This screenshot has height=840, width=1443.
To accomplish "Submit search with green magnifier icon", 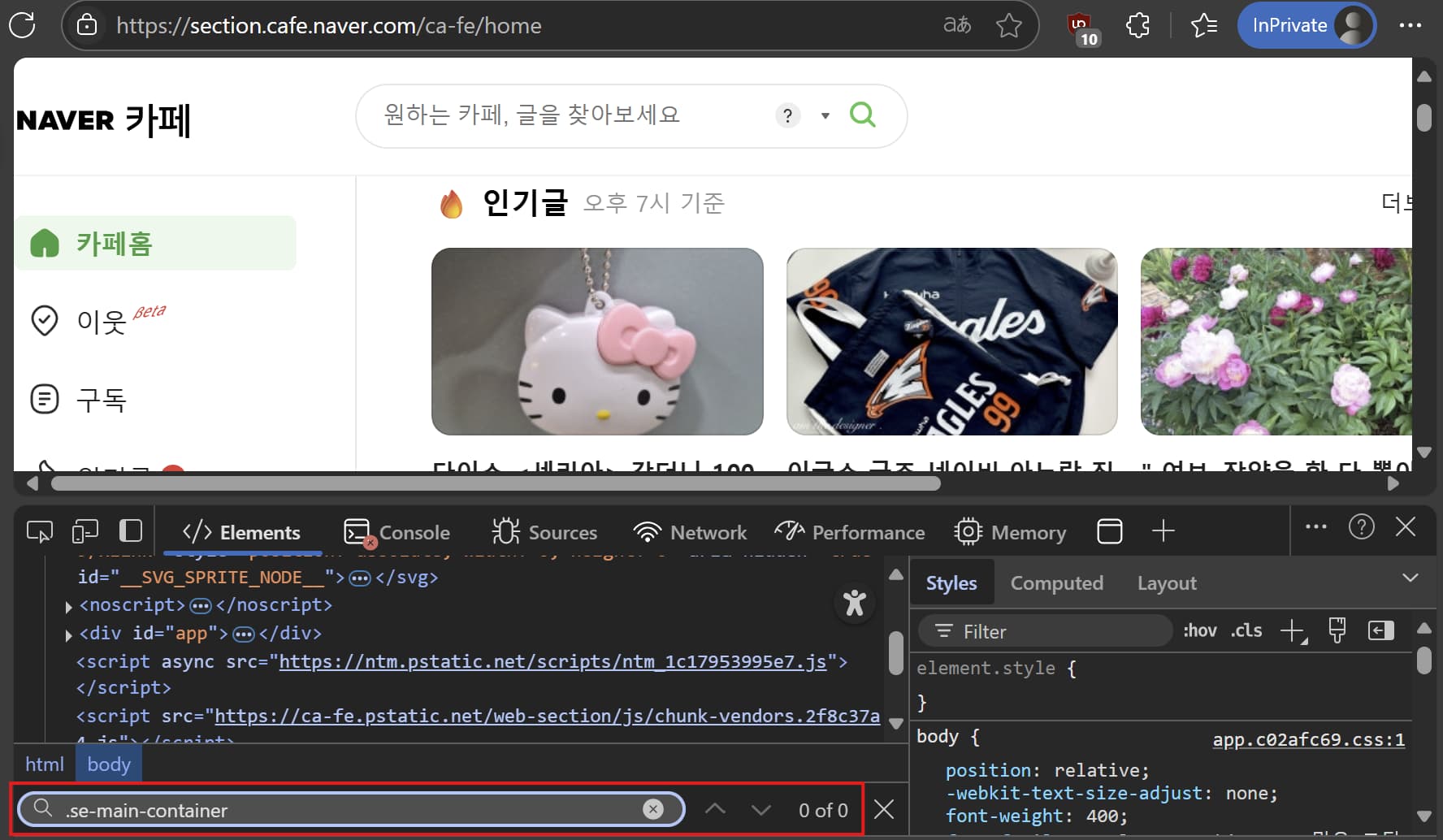I will pyautogui.click(x=863, y=115).
